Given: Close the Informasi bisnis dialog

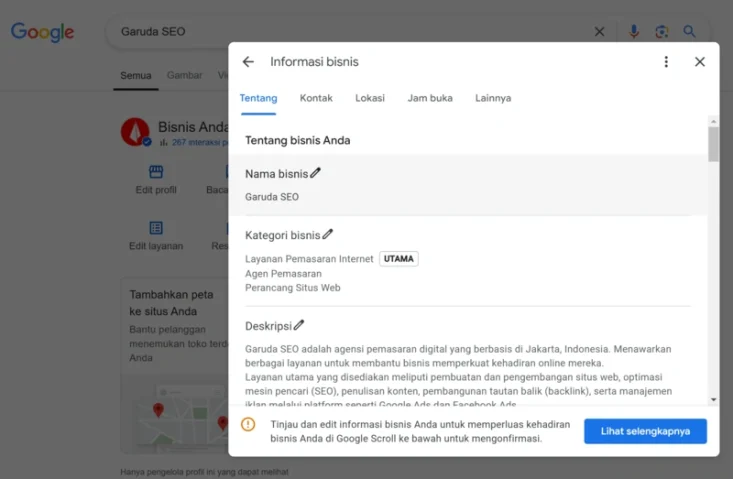Looking at the screenshot, I should pos(700,62).
